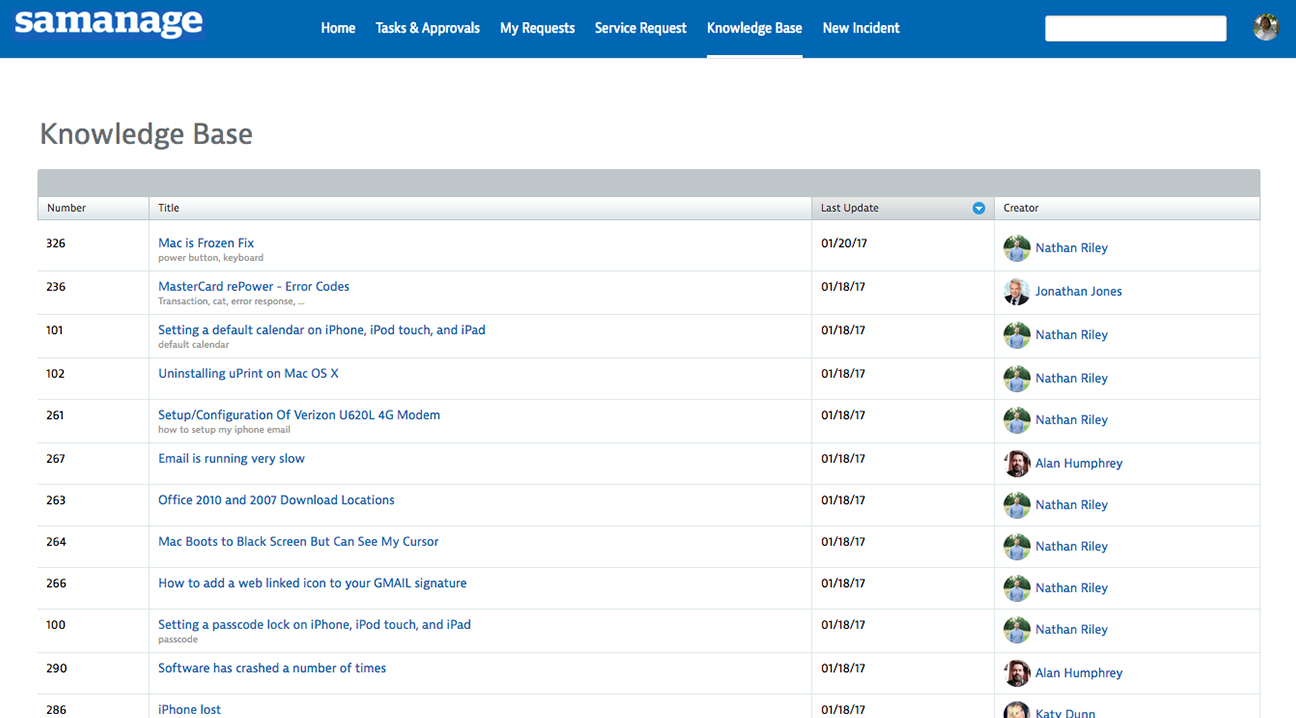The image size is (1296, 718).
Task: Click the Last Update sort arrow icon
Action: (x=979, y=208)
